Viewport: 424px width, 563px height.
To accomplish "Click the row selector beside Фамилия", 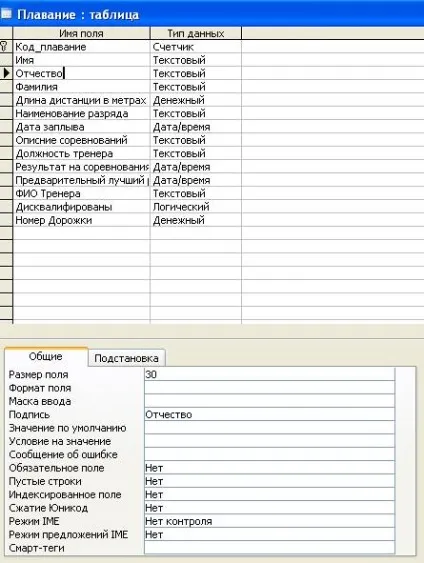I will click(x=6, y=87).
